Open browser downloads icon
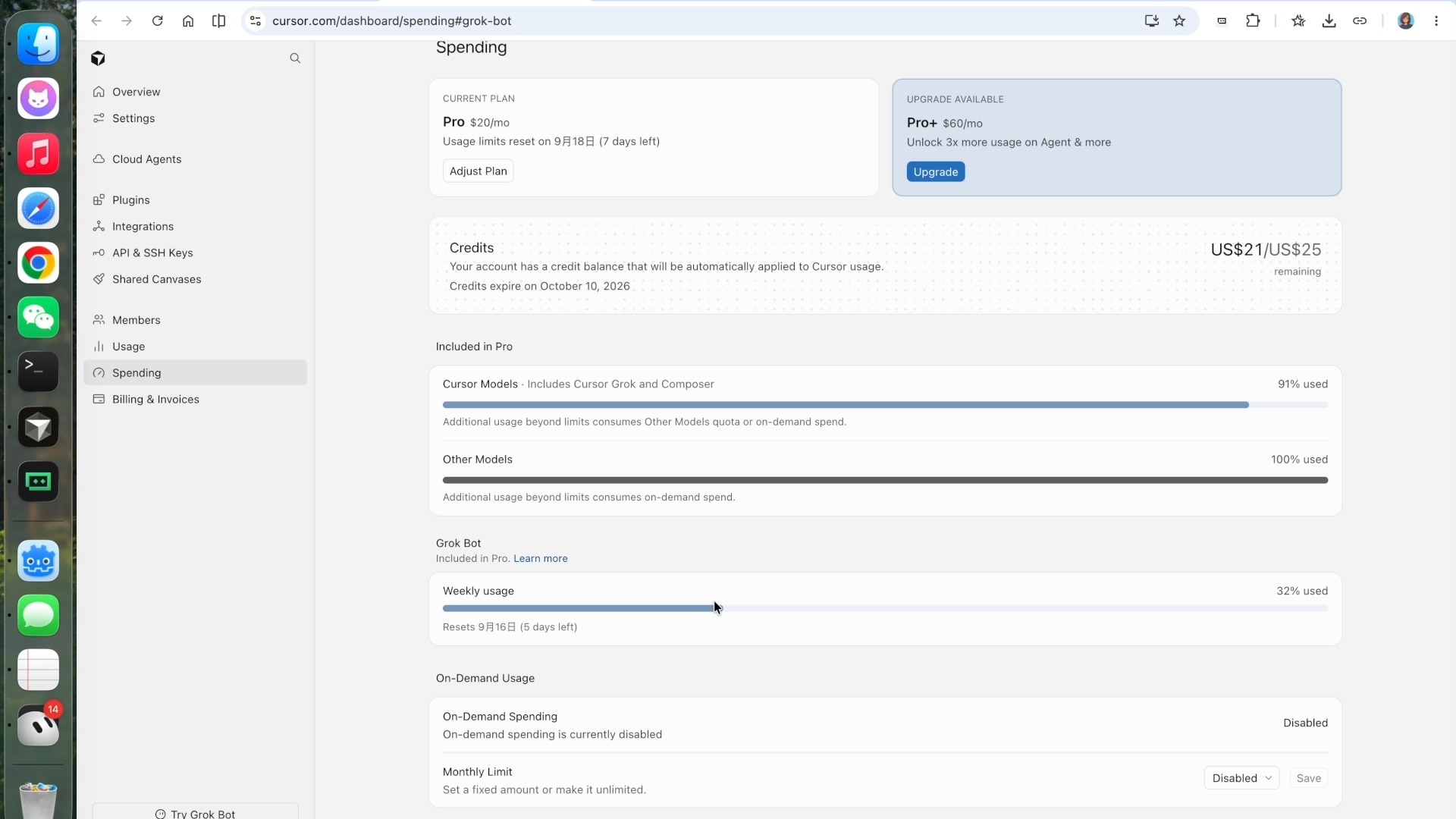 coord(1329,21)
